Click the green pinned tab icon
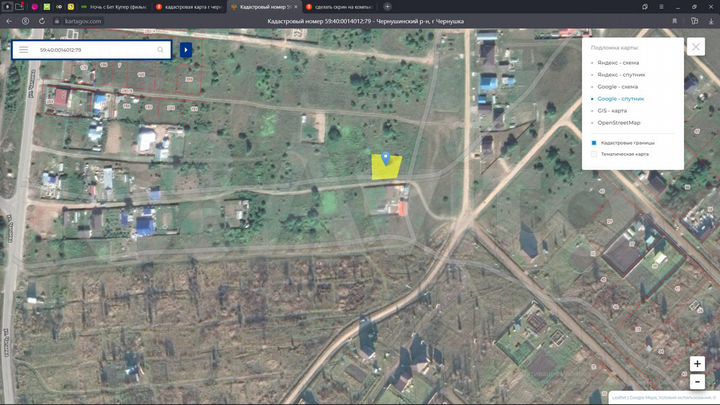The image size is (720, 405). [47, 7]
